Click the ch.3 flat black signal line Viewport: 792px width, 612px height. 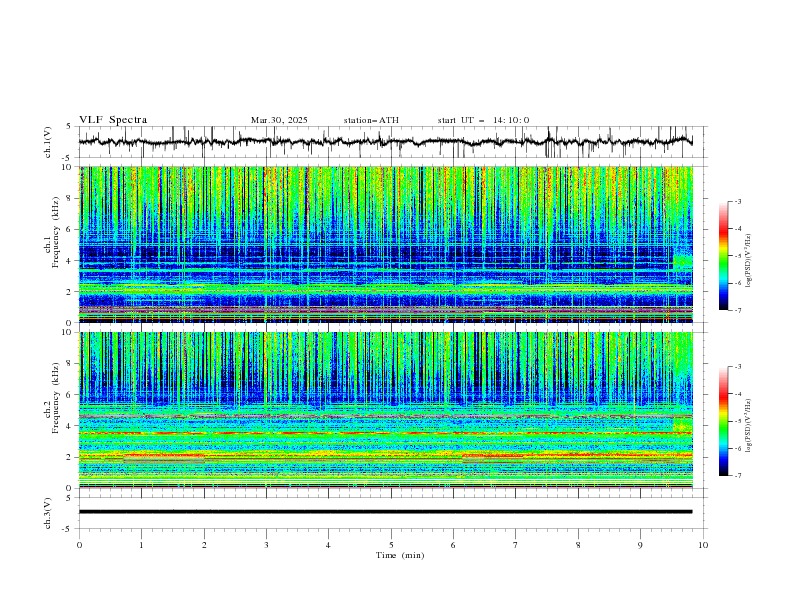click(385, 512)
